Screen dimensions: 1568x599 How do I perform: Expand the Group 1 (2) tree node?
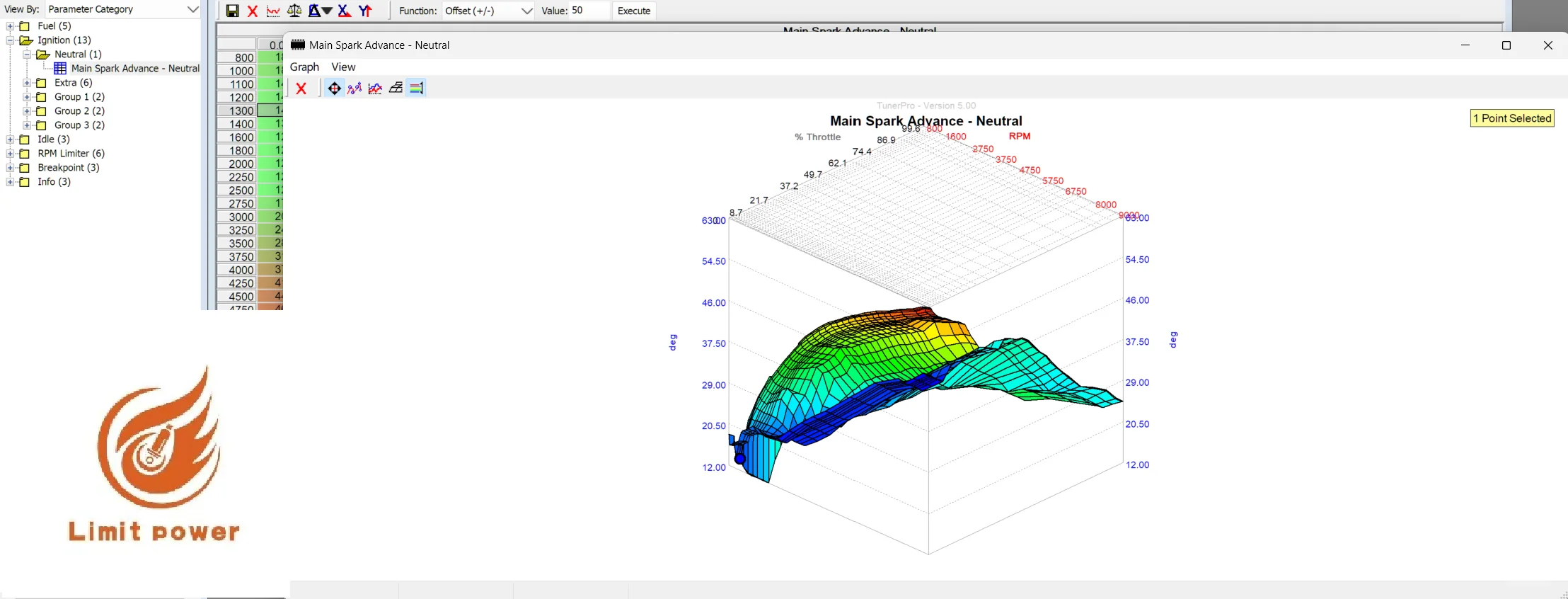coord(27,97)
